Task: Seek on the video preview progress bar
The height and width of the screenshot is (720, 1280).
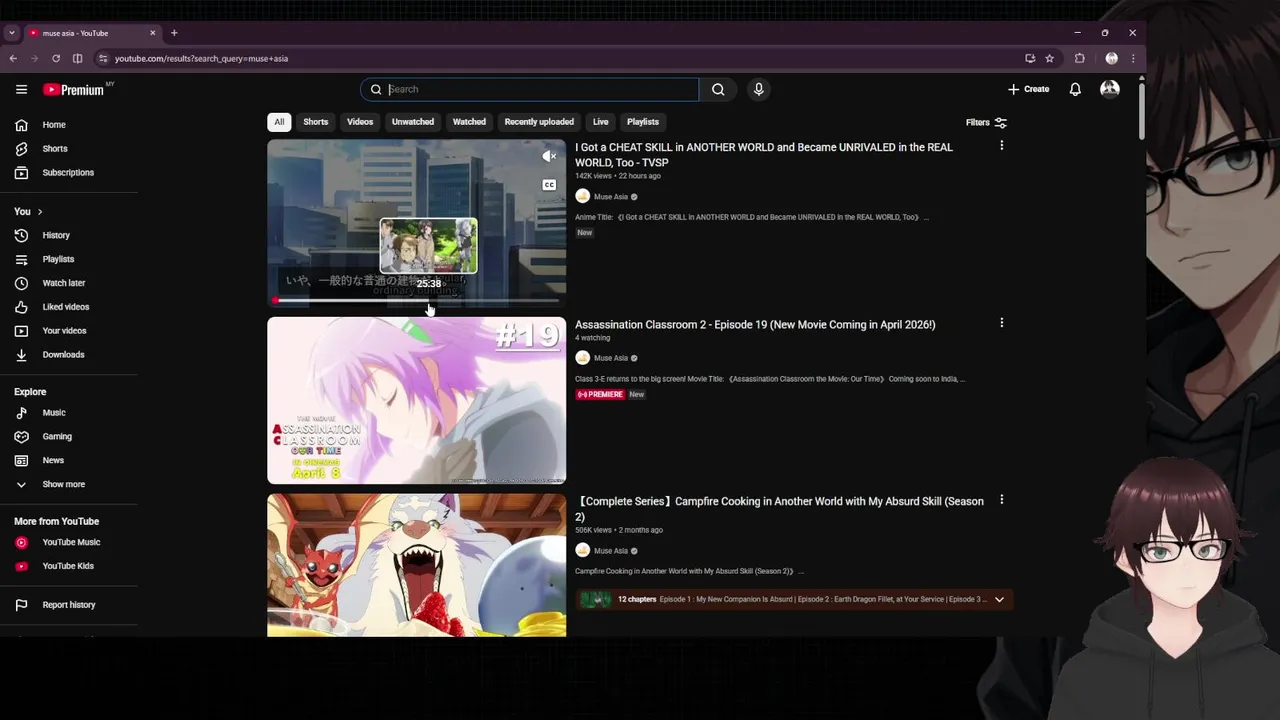Action: (416, 300)
